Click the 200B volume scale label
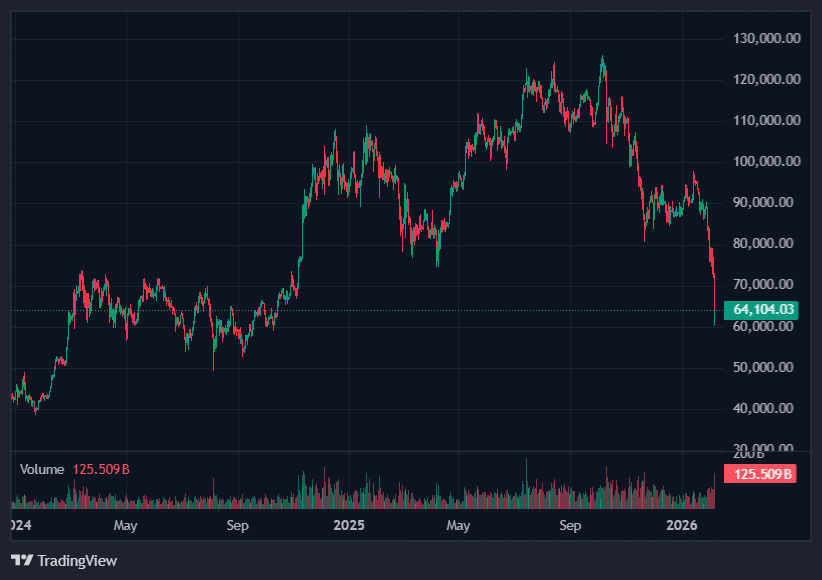Image resolution: width=822 pixels, height=580 pixels. pyautogui.click(x=765, y=454)
